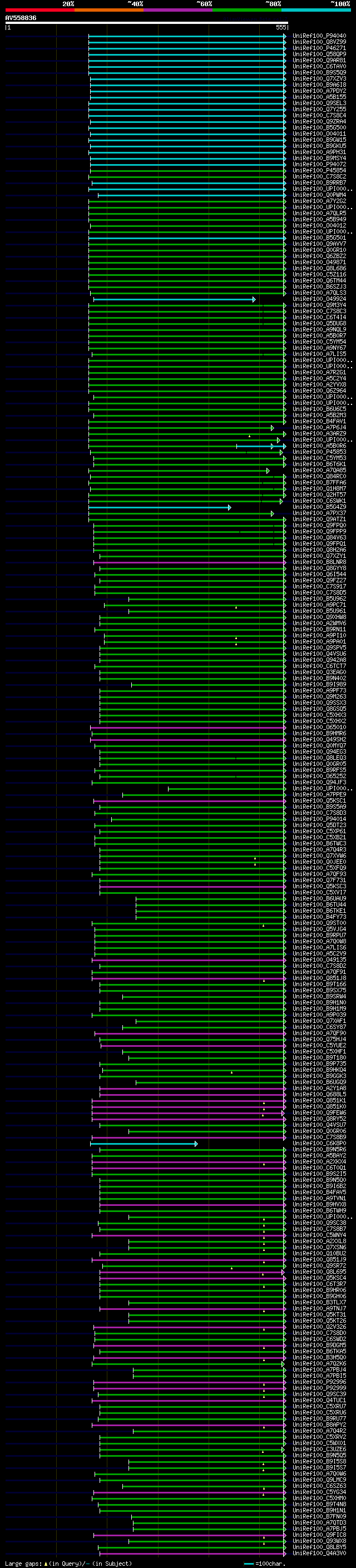Screen dimensions: 356x1568
Task: Click the UniRef100_O49924 hit label
Action: coord(319,299)
